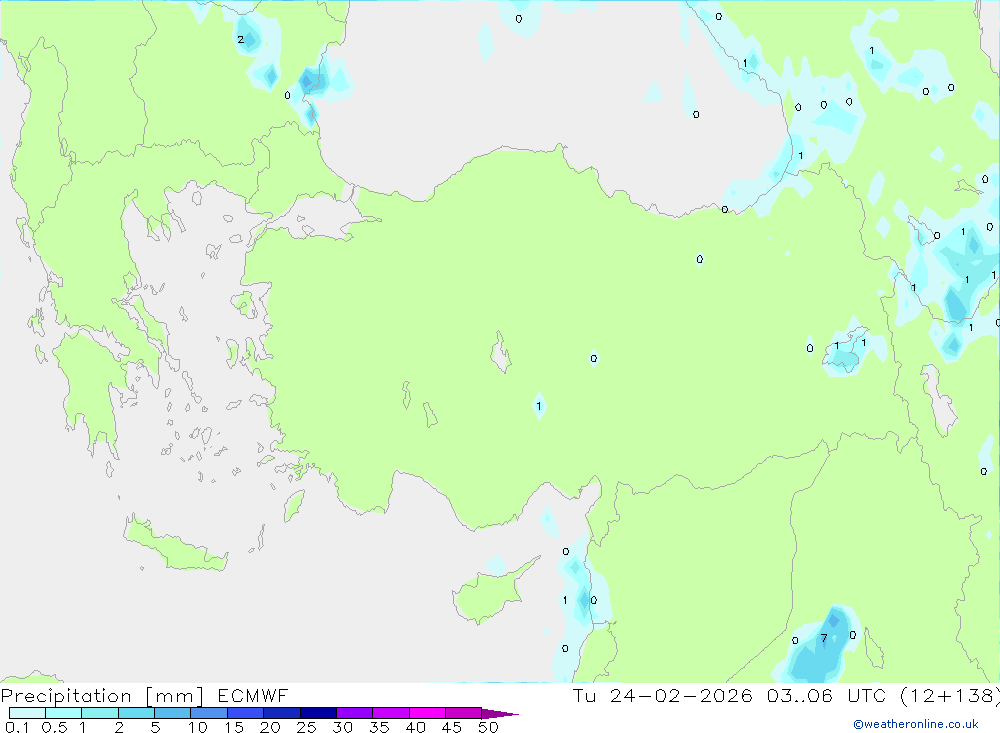This screenshot has height=733, width=1000.
Task: Click the legend label "35"
Action: pyautogui.click(x=379, y=727)
